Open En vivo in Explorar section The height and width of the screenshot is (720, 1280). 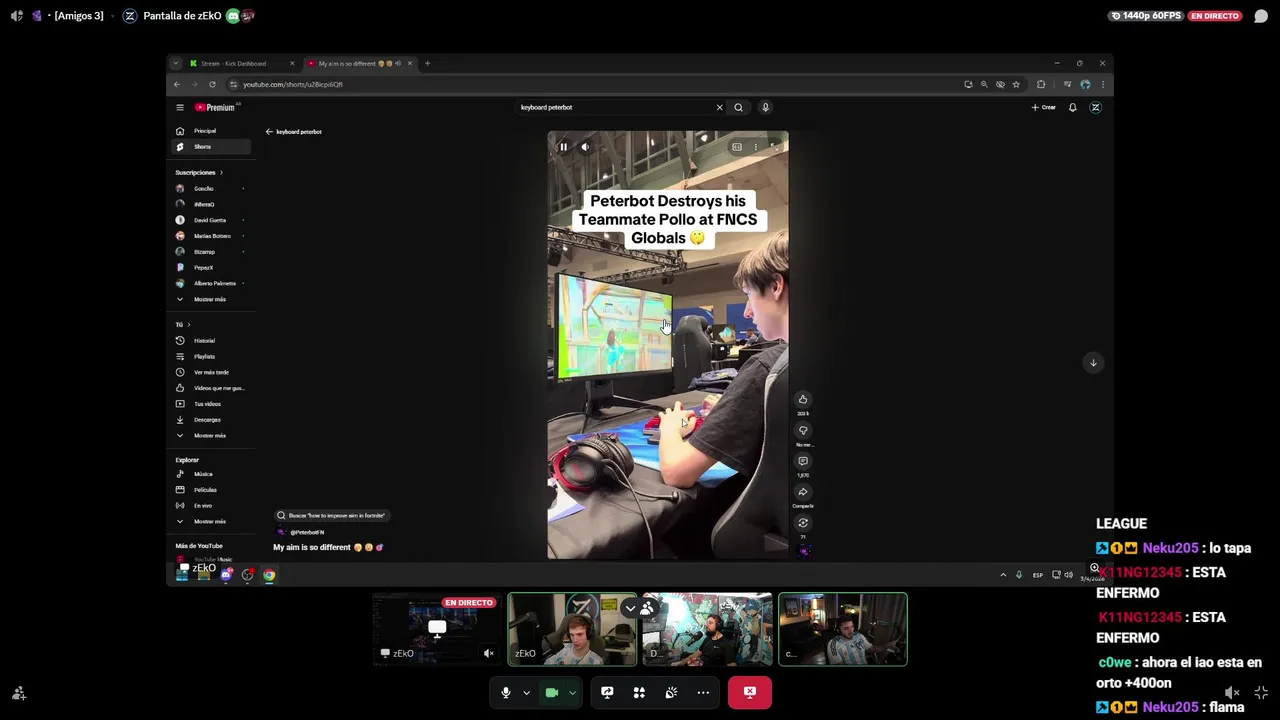[210, 506]
